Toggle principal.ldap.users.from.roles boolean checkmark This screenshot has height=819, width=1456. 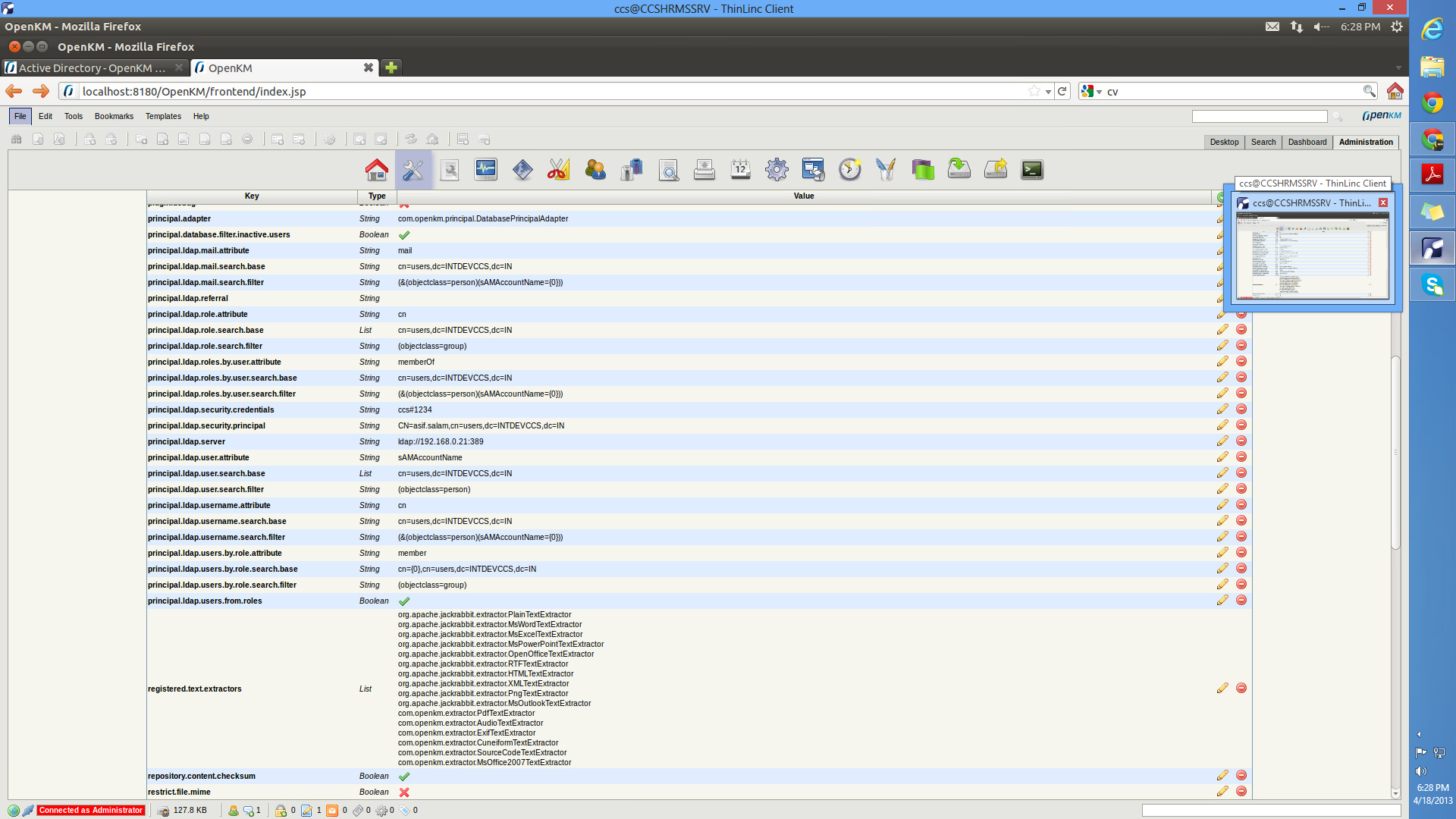tap(404, 601)
